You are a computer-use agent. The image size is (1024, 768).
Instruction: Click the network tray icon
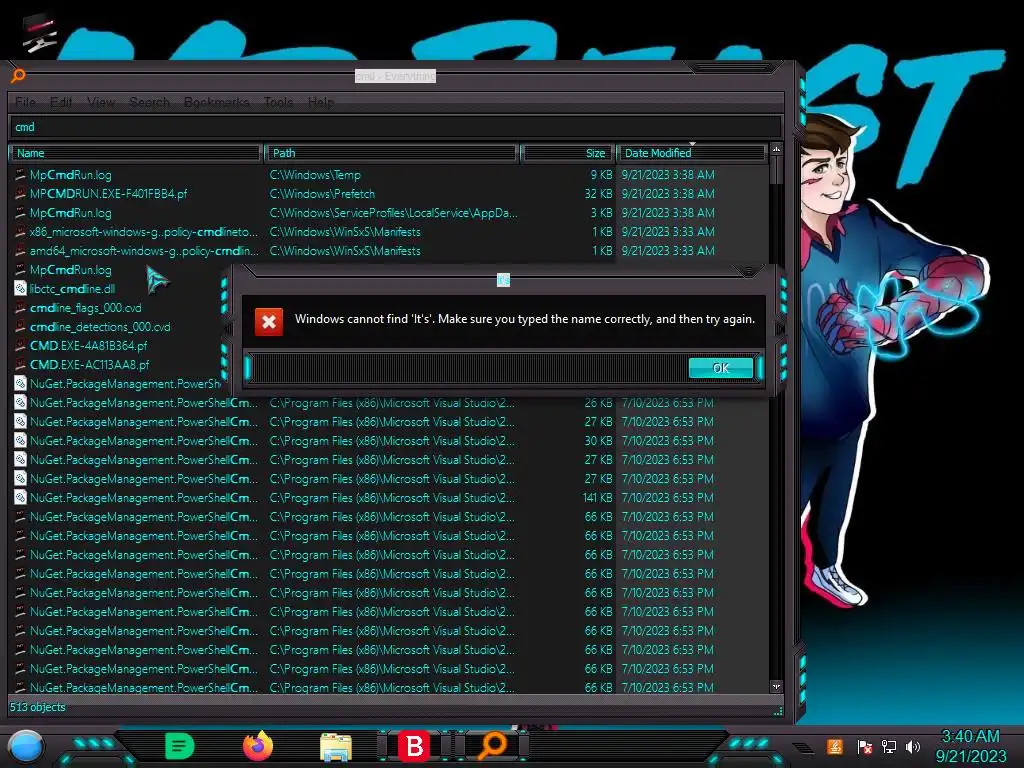tap(889, 746)
